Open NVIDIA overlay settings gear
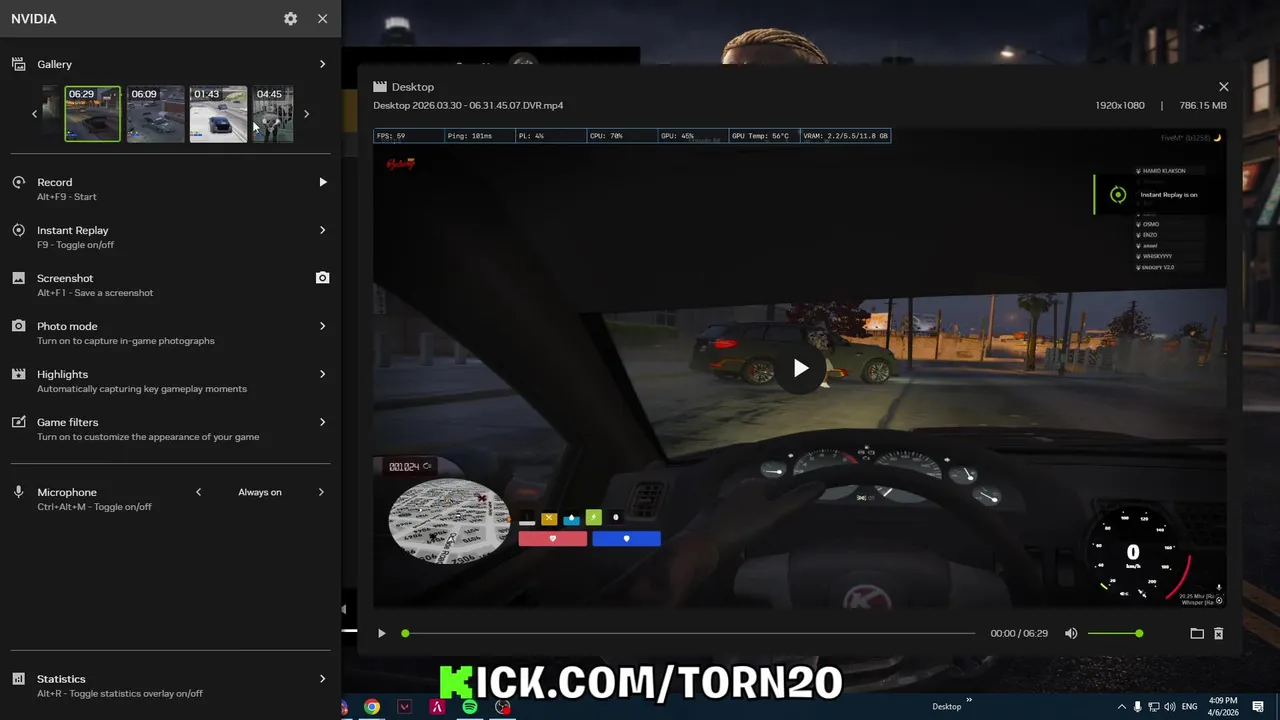 pyautogui.click(x=290, y=19)
